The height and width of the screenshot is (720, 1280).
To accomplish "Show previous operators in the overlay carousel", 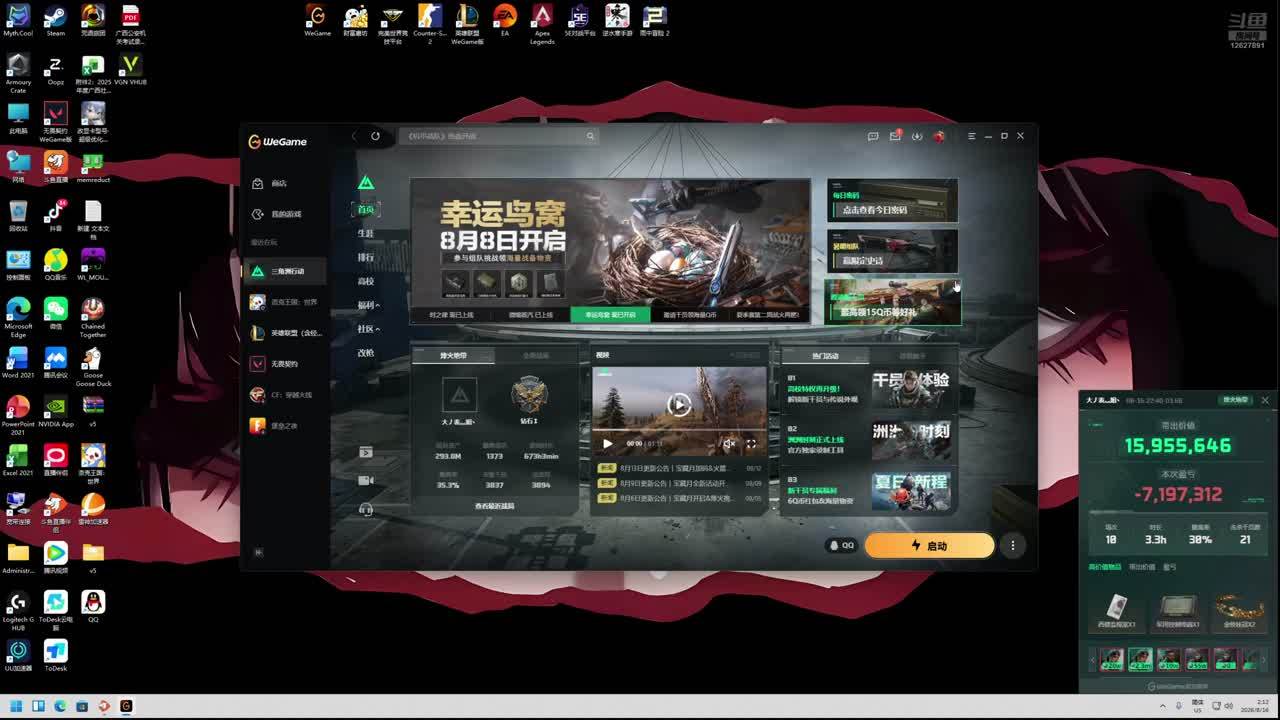I will pyautogui.click(x=1090, y=660).
